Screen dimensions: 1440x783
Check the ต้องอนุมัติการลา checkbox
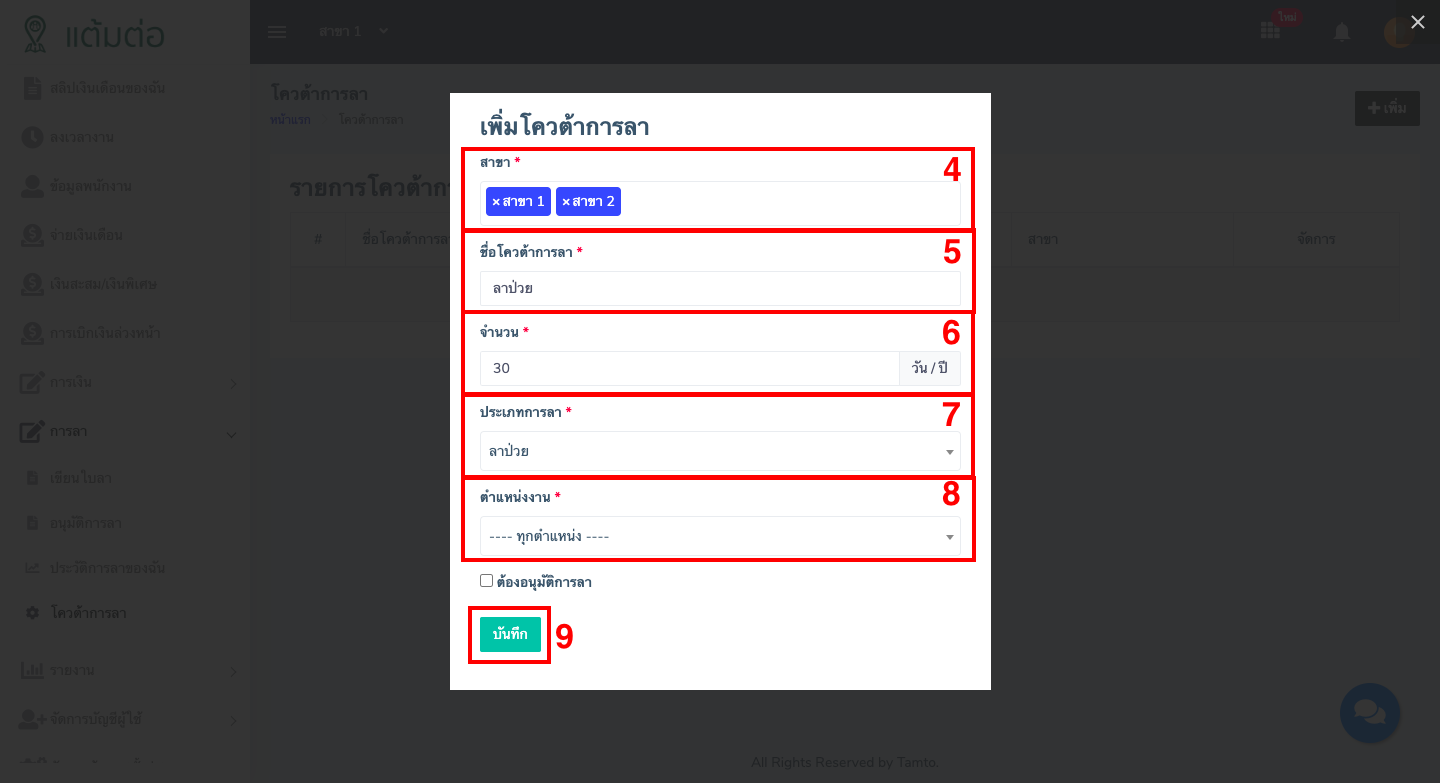click(x=487, y=581)
